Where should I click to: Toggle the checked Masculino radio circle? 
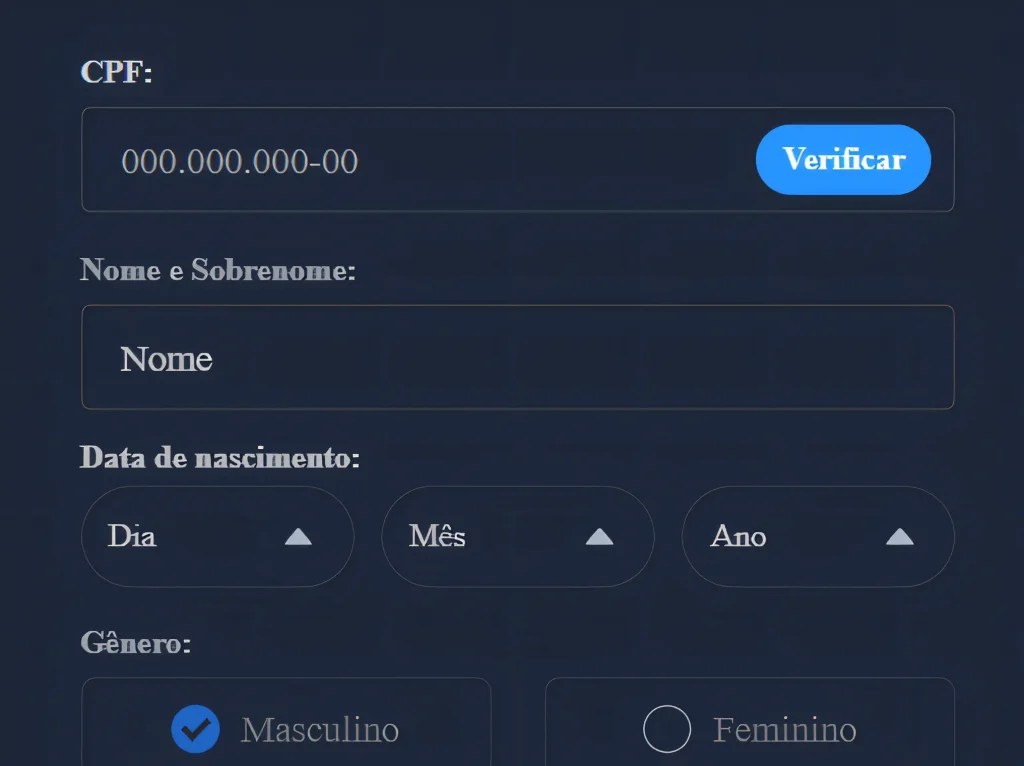(x=195, y=729)
